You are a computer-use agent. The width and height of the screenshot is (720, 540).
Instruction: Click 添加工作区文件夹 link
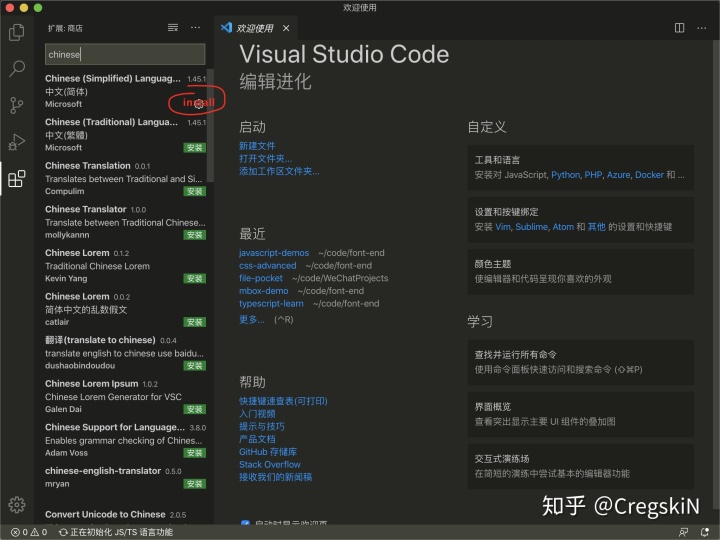click(279, 171)
